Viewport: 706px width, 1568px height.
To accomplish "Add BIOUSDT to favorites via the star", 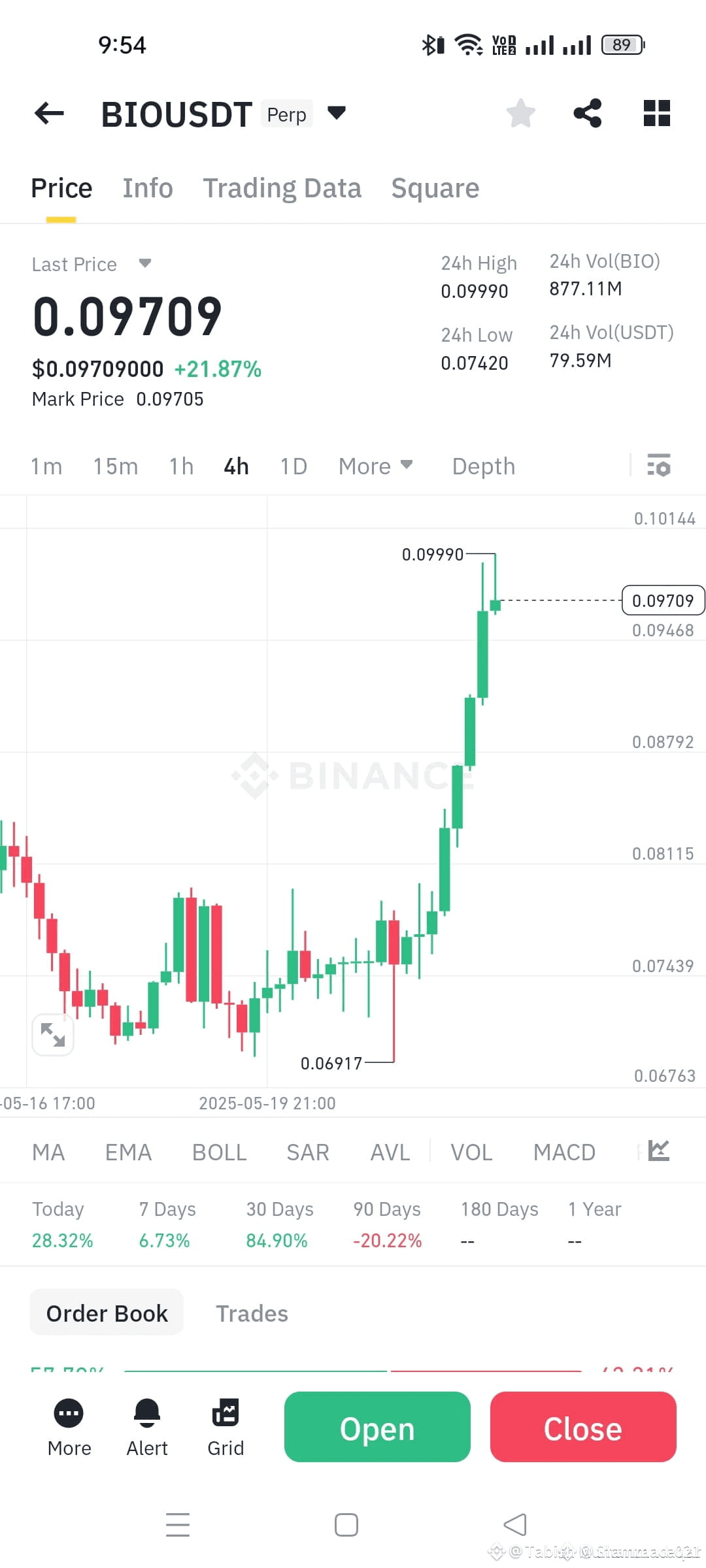I will (x=520, y=112).
